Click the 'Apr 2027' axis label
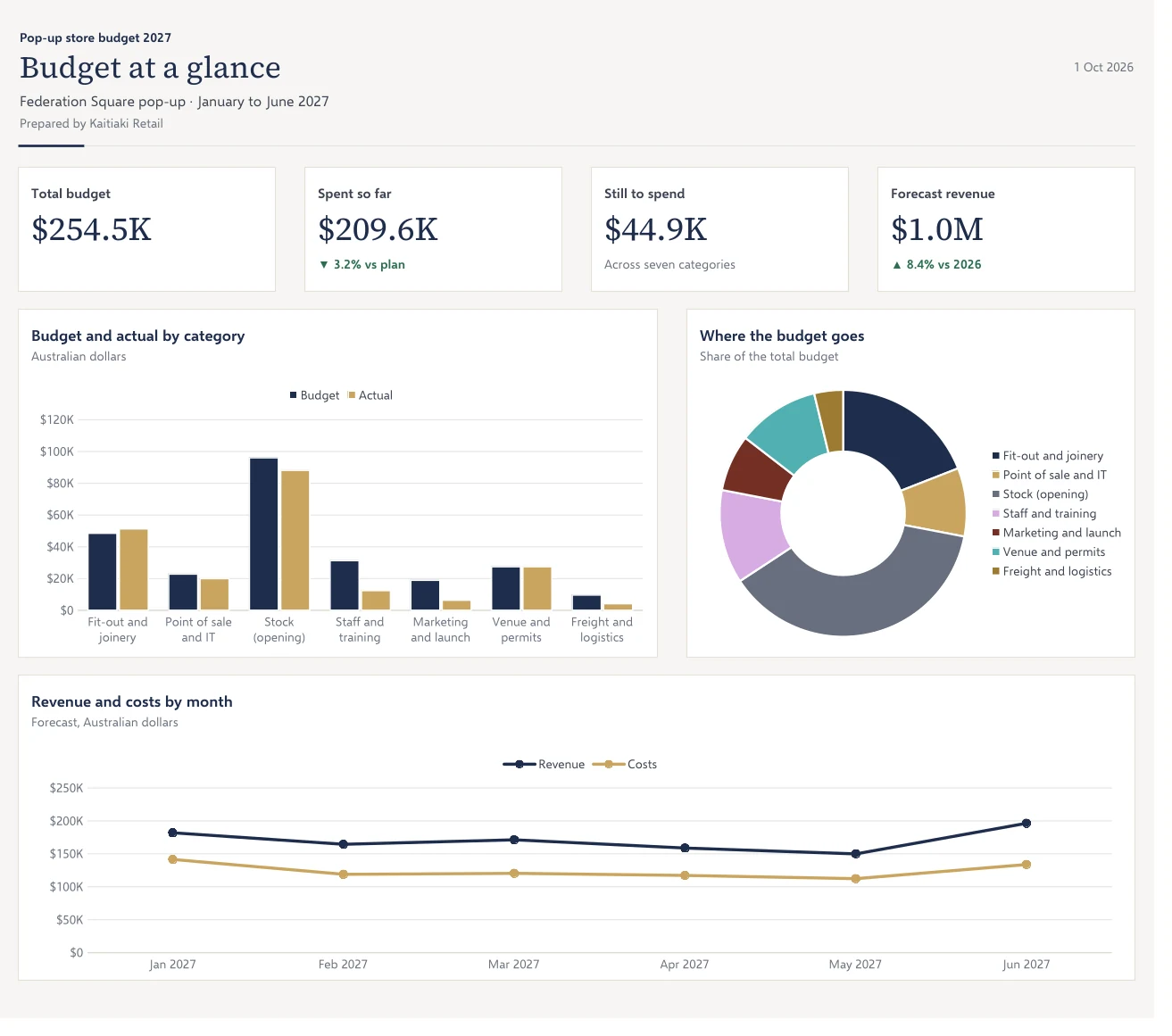 pos(685,965)
